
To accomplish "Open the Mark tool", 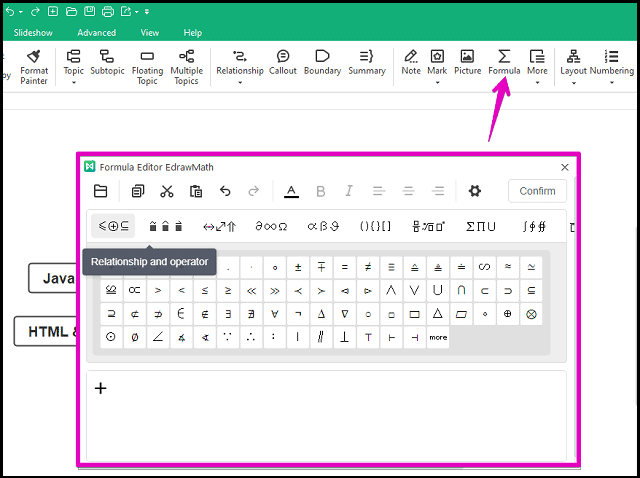I will (437, 62).
